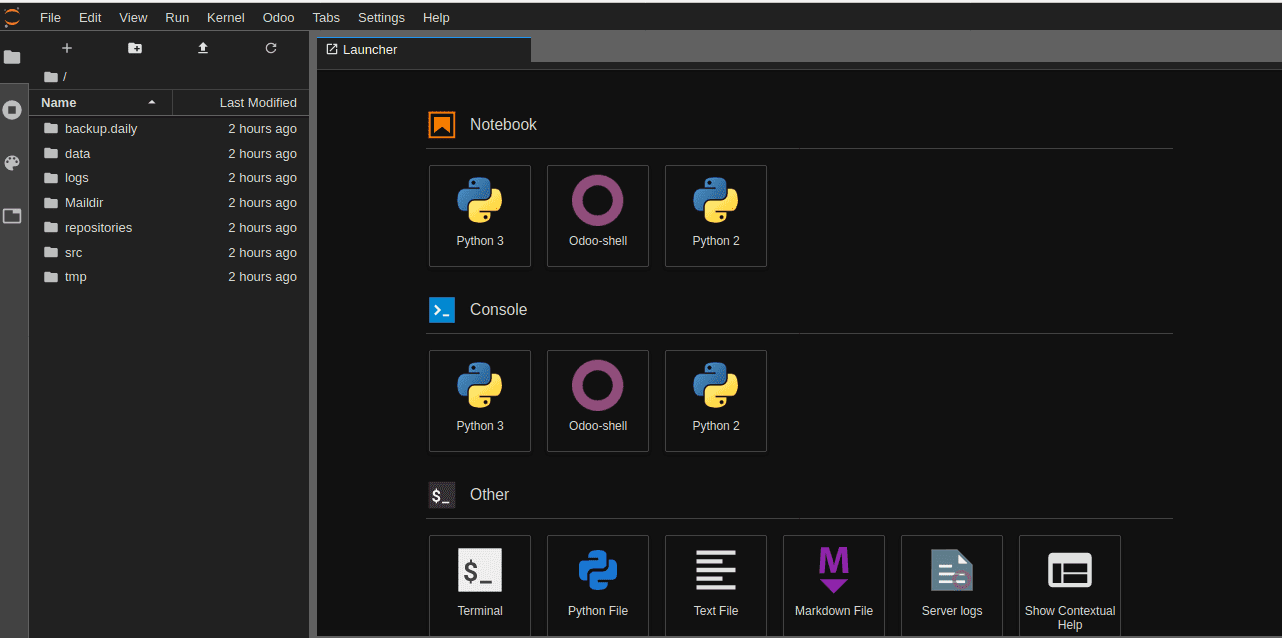Start a Python 3 console
Screen dimensions: 1282x638
click(480, 401)
